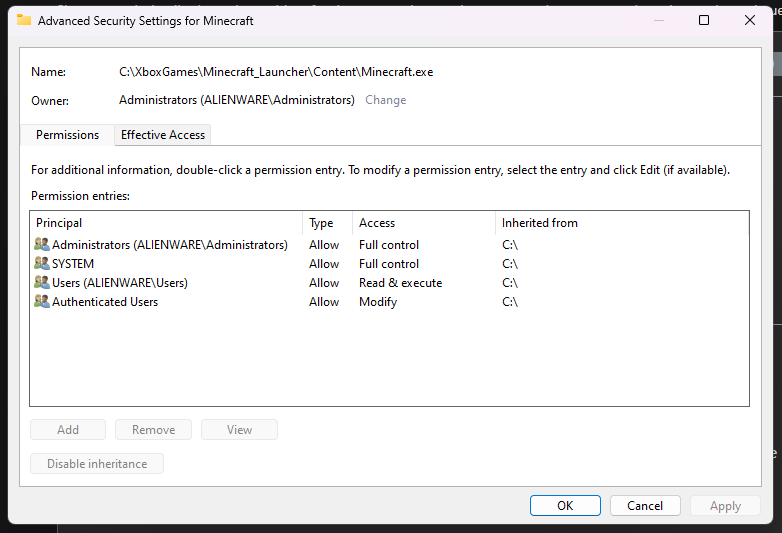Confirm with the OK button
The image size is (782, 533).
click(x=565, y=506)
